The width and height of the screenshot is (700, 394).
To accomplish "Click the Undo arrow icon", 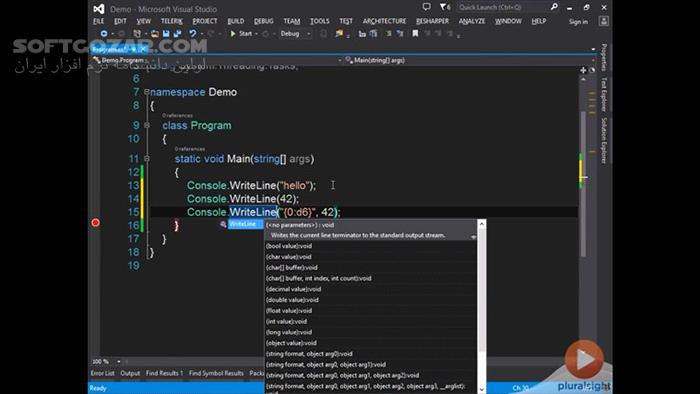I will click(192, 33).
